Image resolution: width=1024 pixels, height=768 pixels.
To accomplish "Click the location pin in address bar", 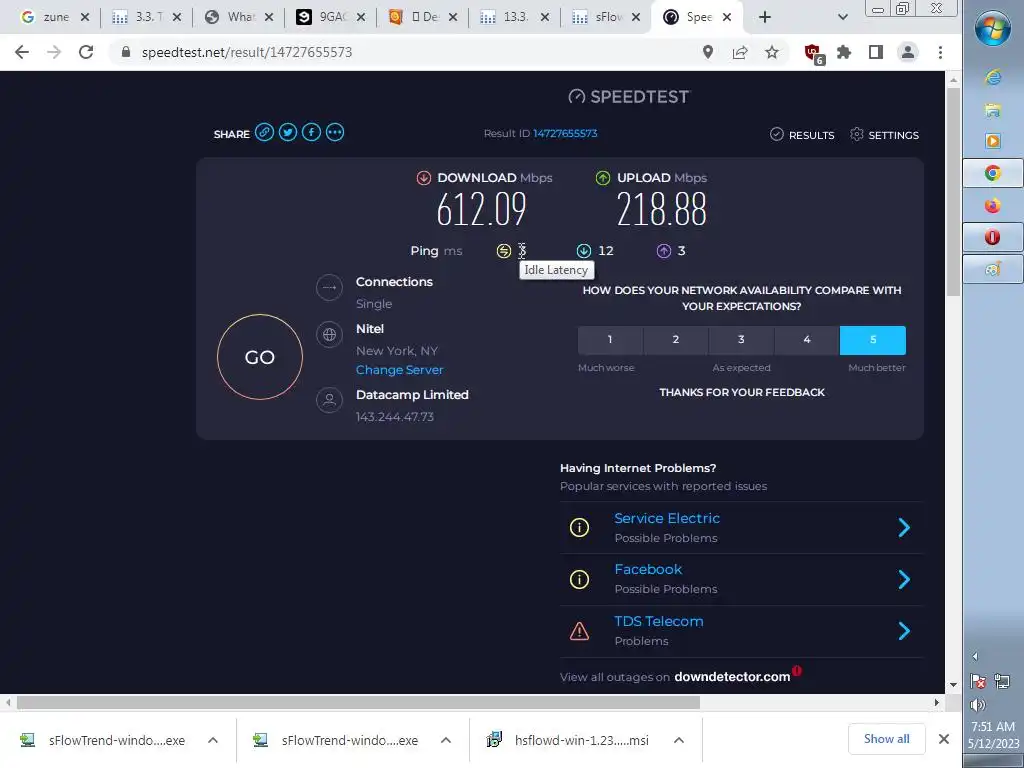I will click(x=708, y=52).
